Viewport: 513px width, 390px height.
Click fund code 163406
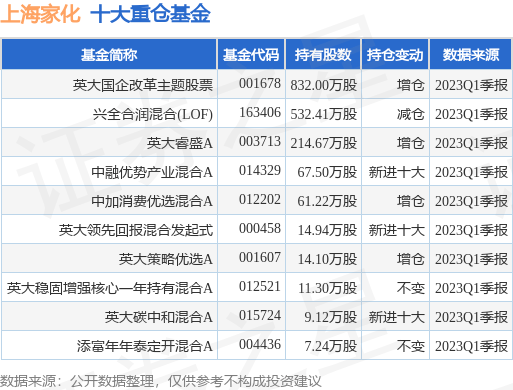point(260,112)
